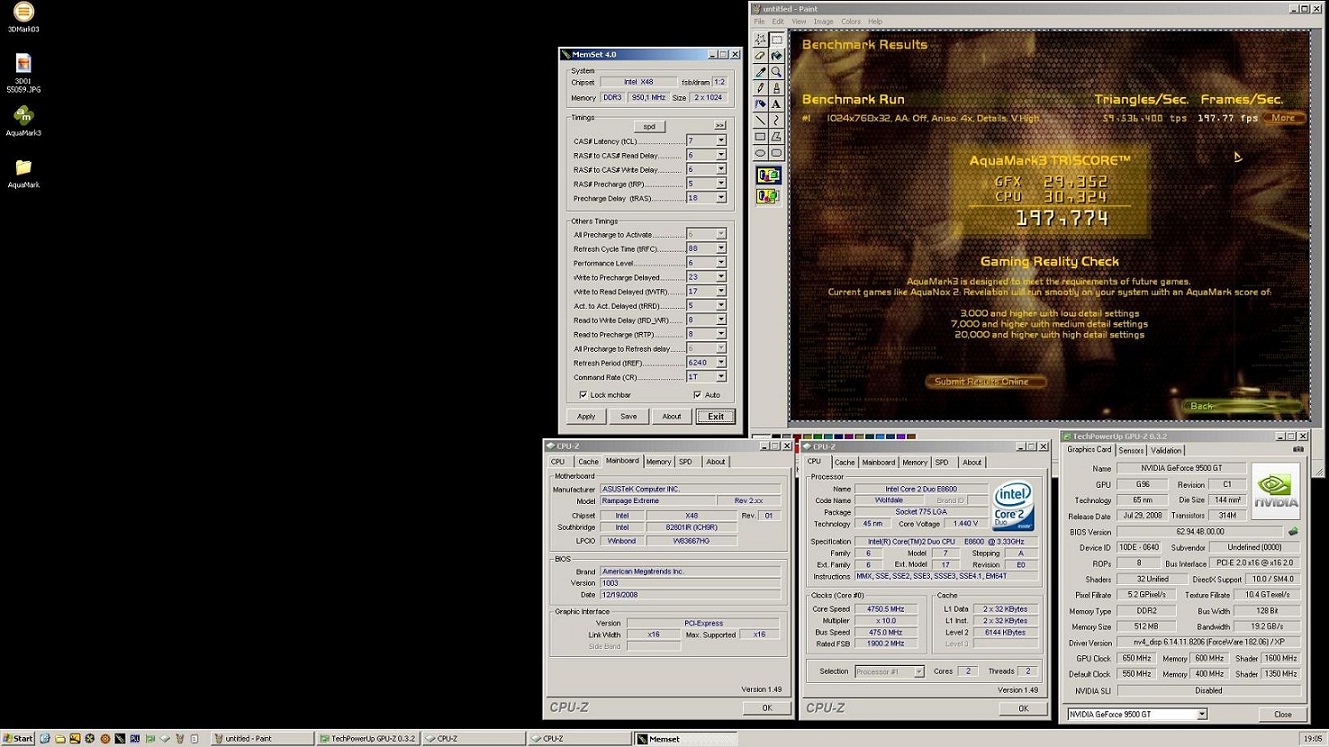
Task: Select the Text tool in Paint
Action: (x=776, y=104)
